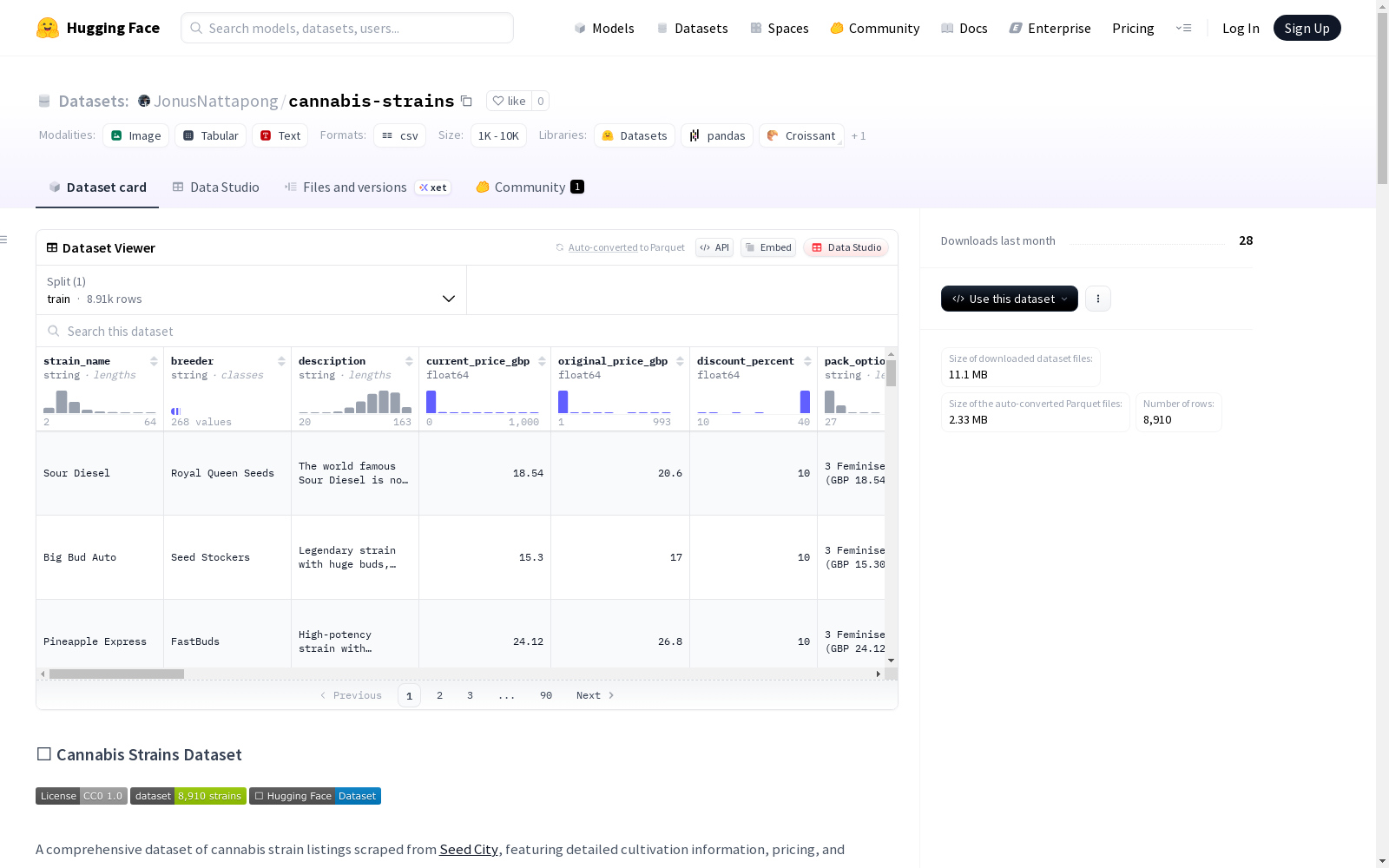Click the three-dot menu beside Use this dataset
Screen dimensions: 1389x868
pos(1098,299)
